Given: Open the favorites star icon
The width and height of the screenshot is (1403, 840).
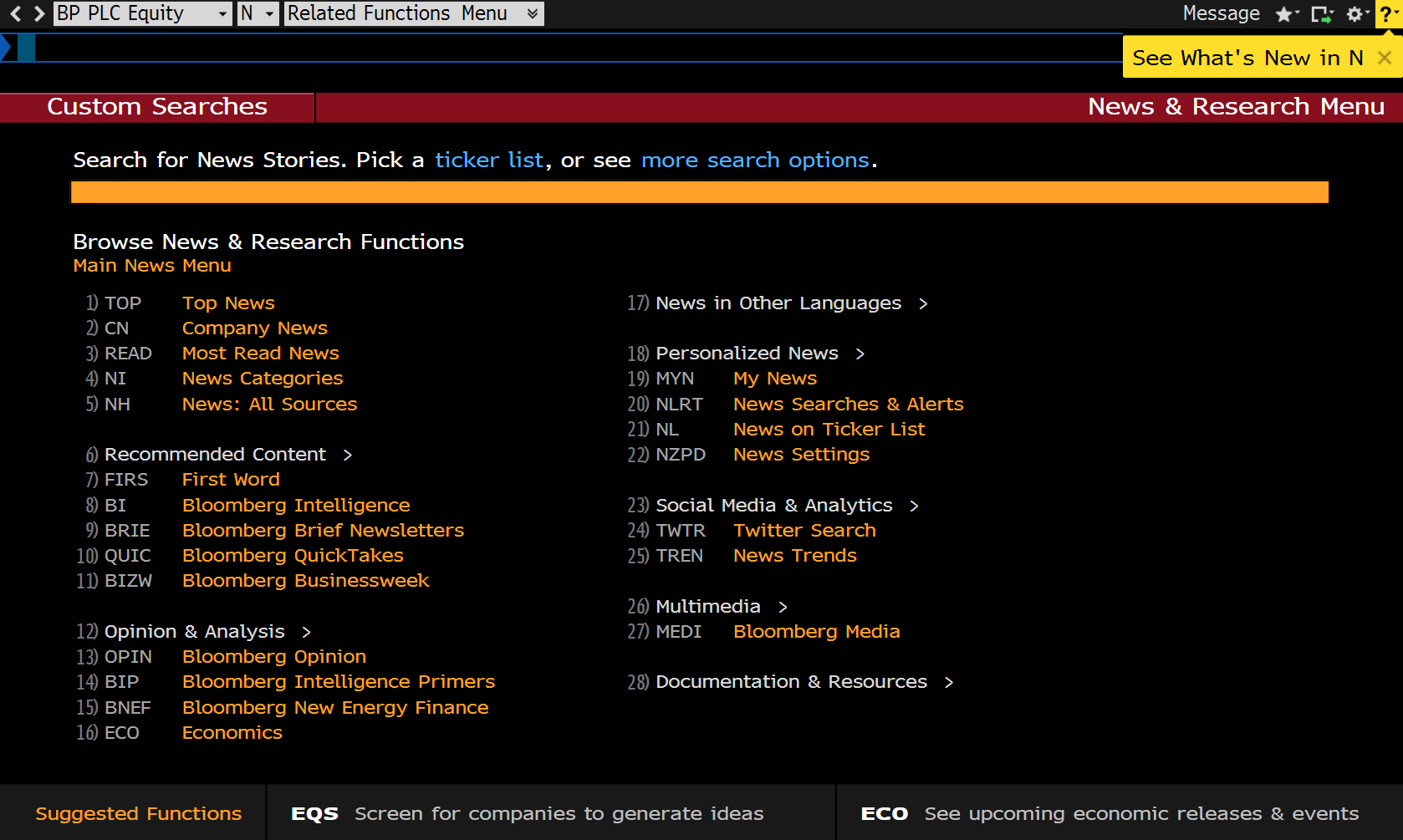Looking at the screenshot, I should coord(1285,14).
